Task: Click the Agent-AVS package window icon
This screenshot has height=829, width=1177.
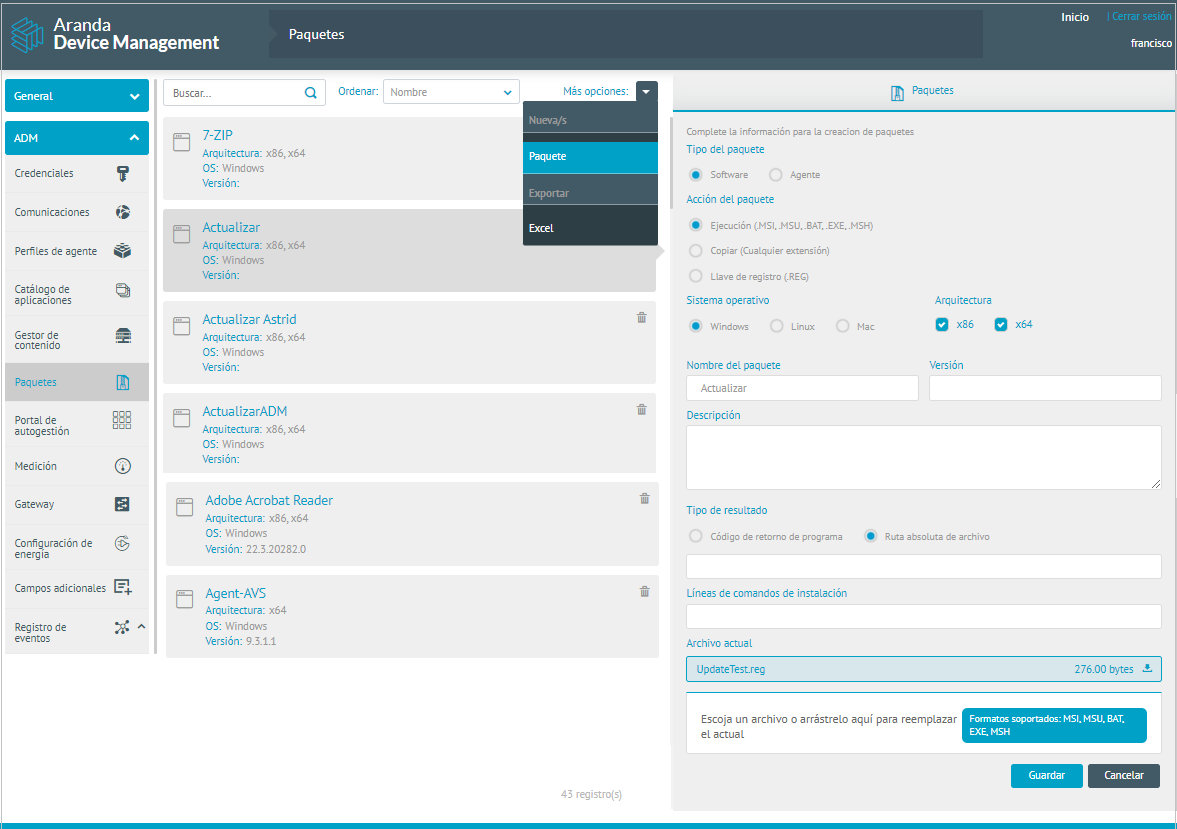Action: (x=185, y=599)
